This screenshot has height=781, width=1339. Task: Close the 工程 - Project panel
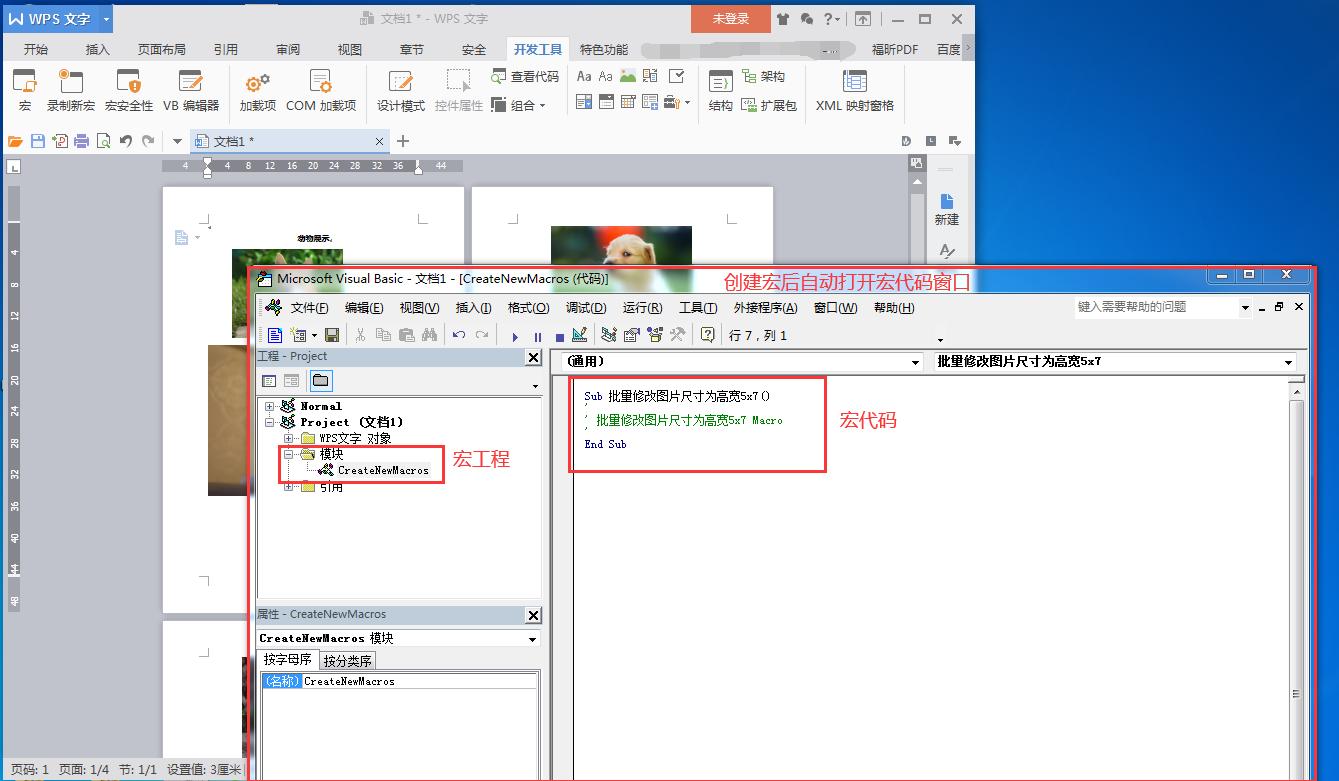533,357
